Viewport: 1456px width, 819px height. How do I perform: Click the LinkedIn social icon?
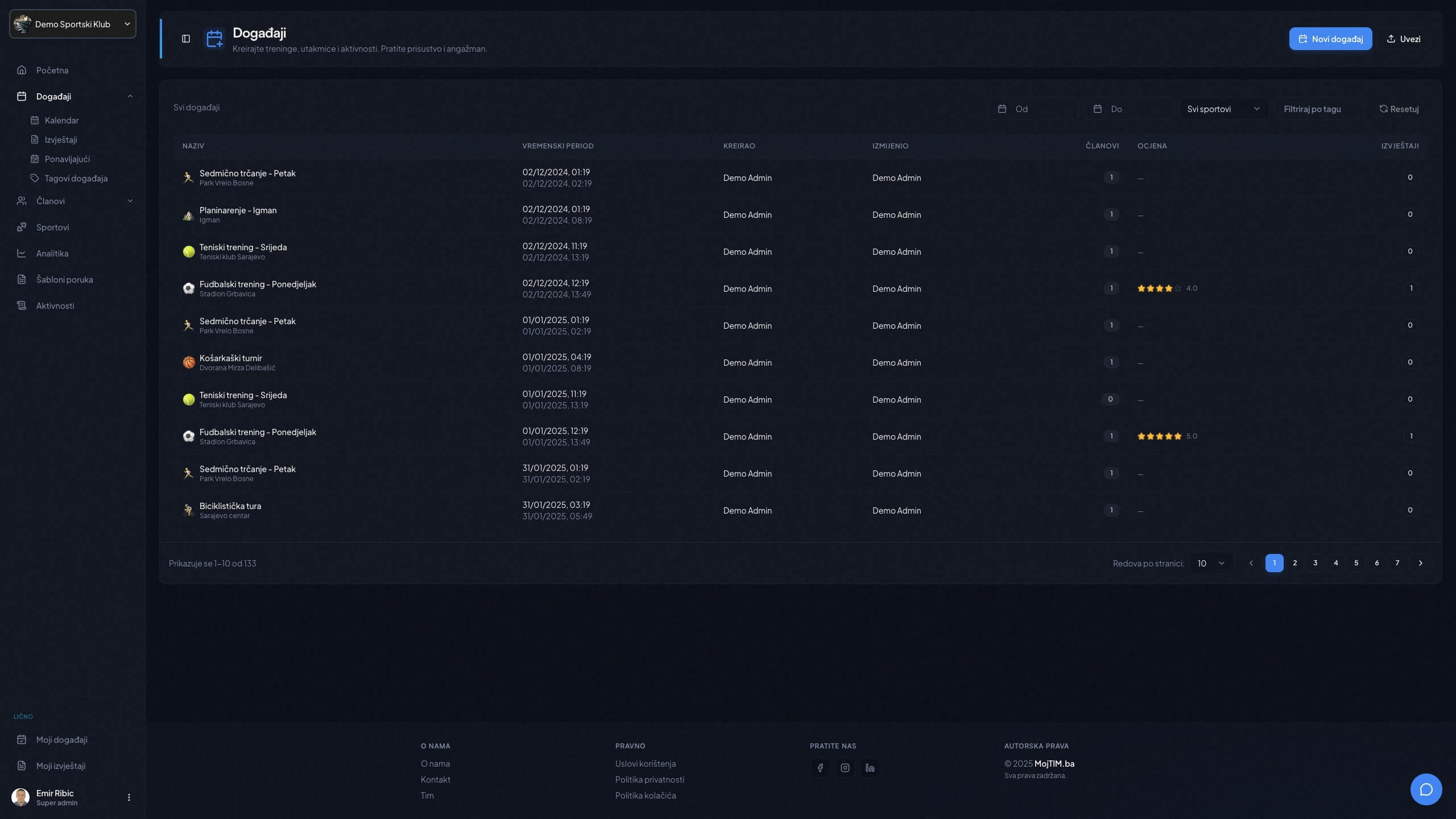pyautogui.click(x=870, y=768)
